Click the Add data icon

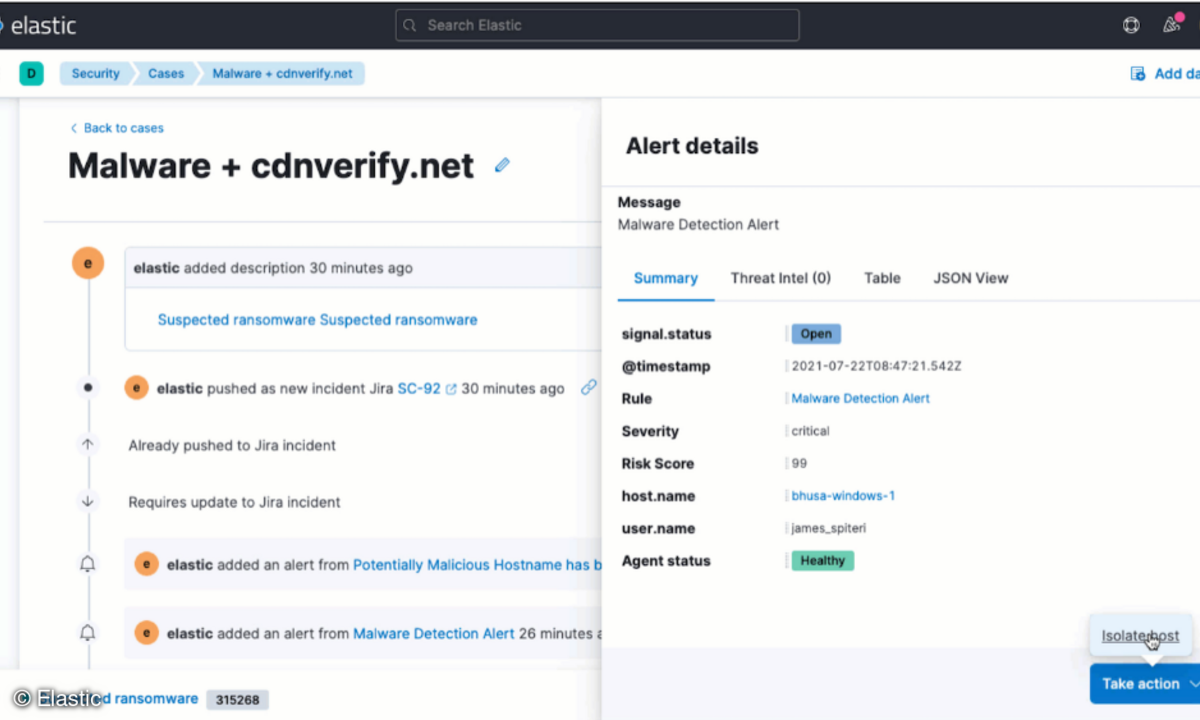[x=1137, y=73]
